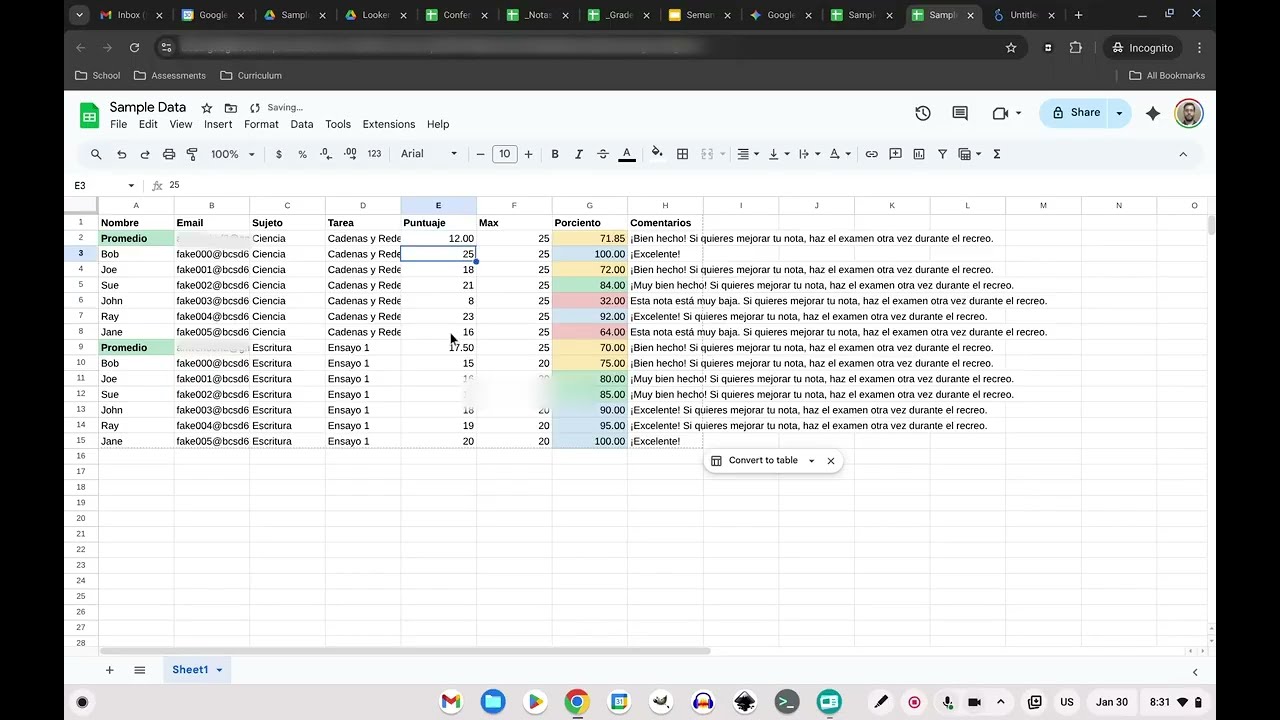Undo the last action
1280x720 pixels.
(x=122, y=154)
